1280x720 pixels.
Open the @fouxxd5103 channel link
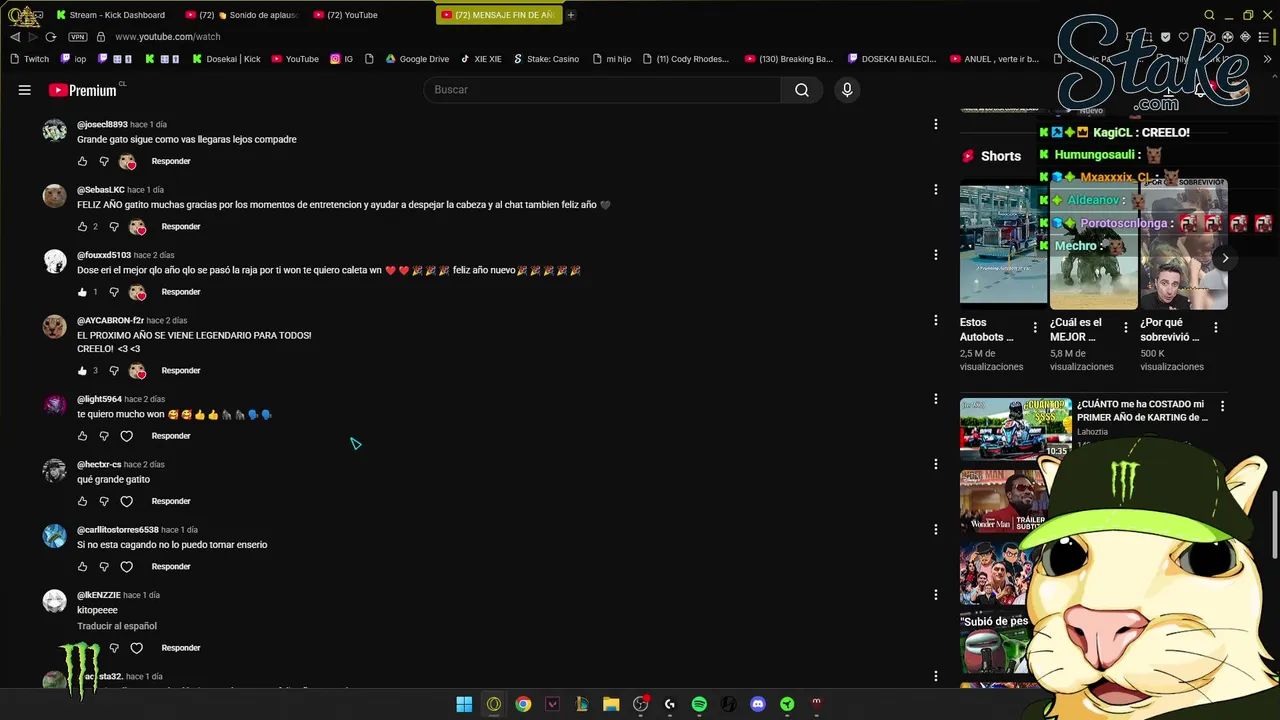tap(104, 255)
